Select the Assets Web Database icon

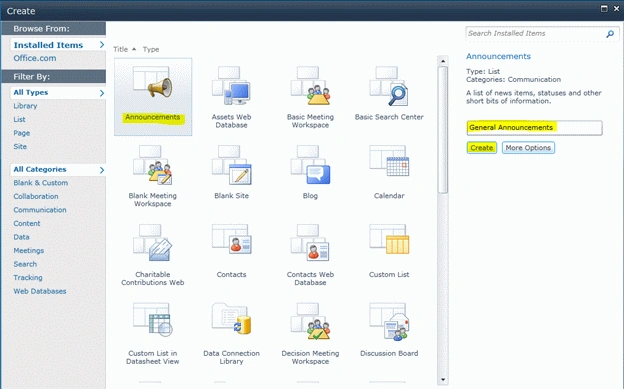[231, 85]
